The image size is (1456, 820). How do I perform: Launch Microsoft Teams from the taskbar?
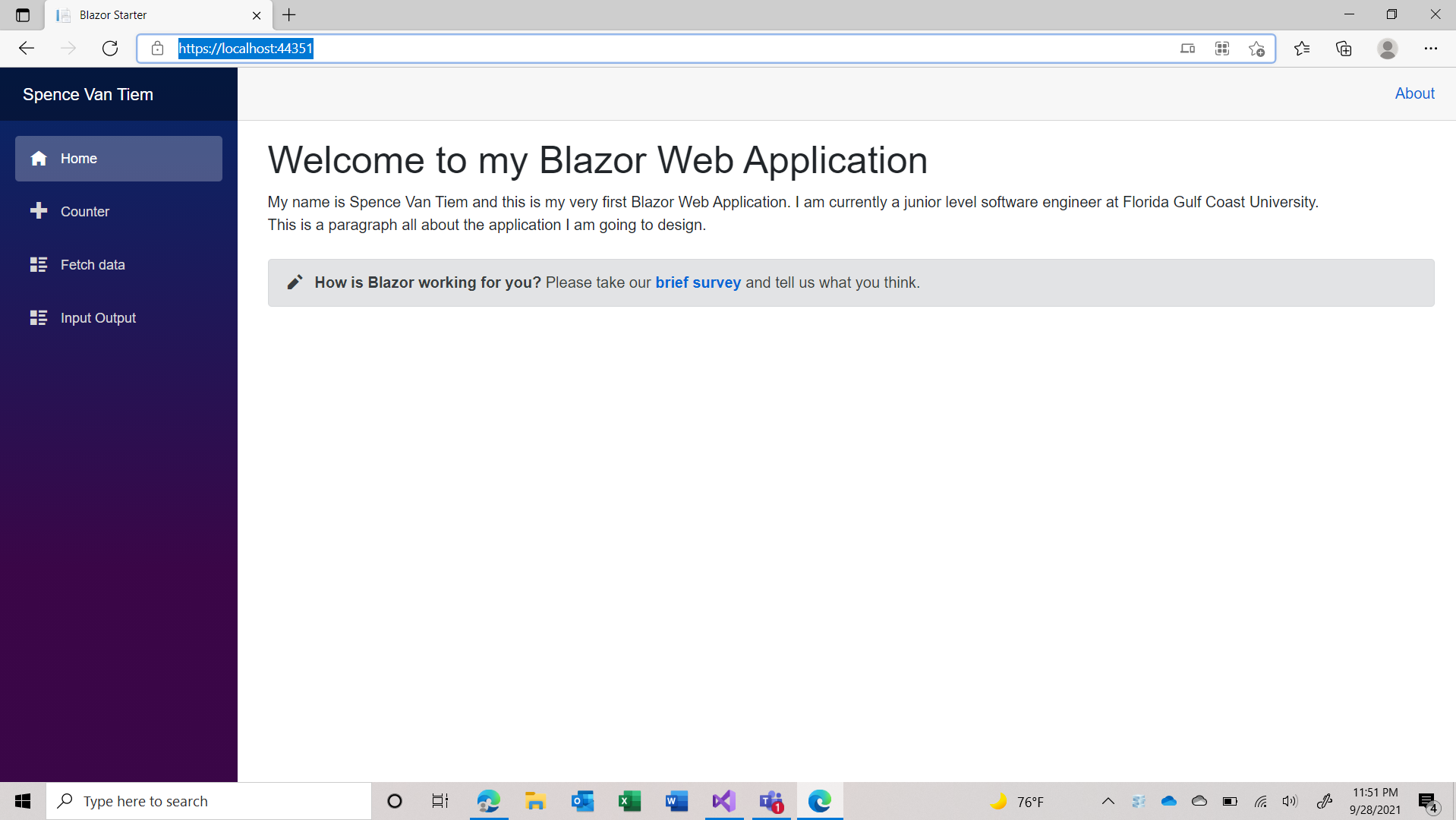pyautogui.click(x=771, y=801)
